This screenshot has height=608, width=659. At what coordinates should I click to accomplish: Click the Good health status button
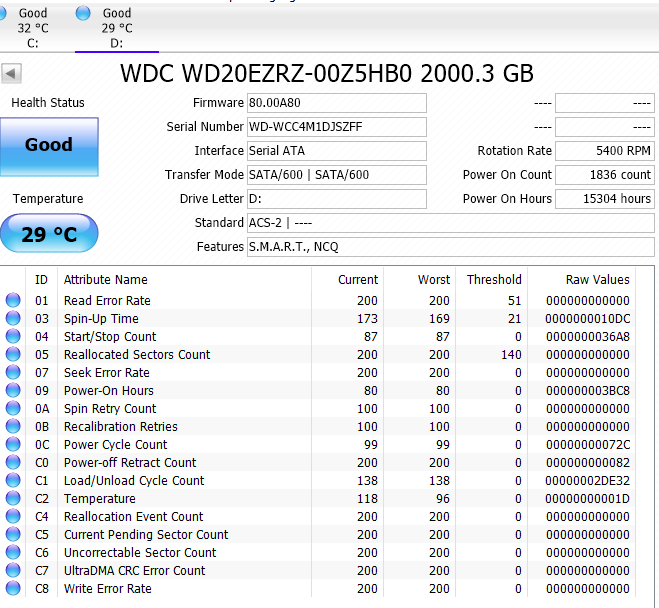(49, 147)
